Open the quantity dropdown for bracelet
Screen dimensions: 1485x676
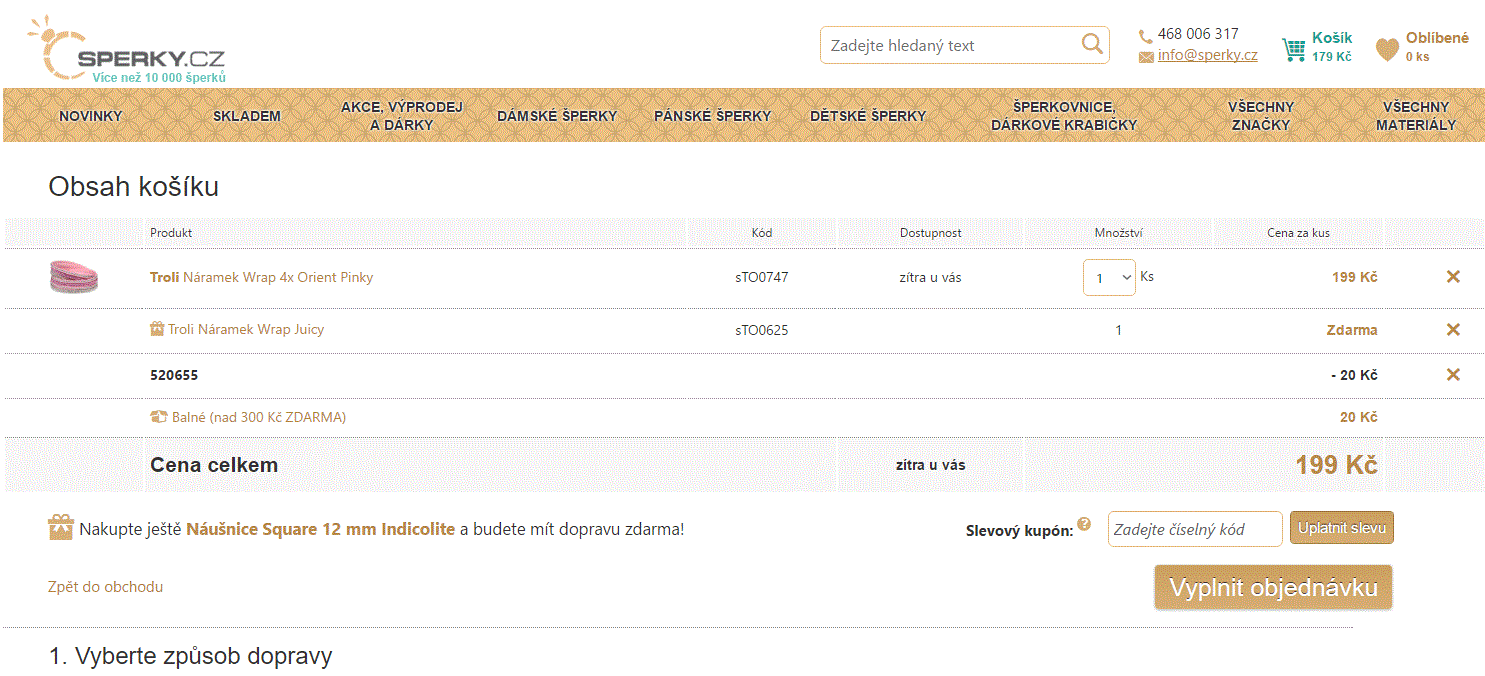pos(1109,278)
